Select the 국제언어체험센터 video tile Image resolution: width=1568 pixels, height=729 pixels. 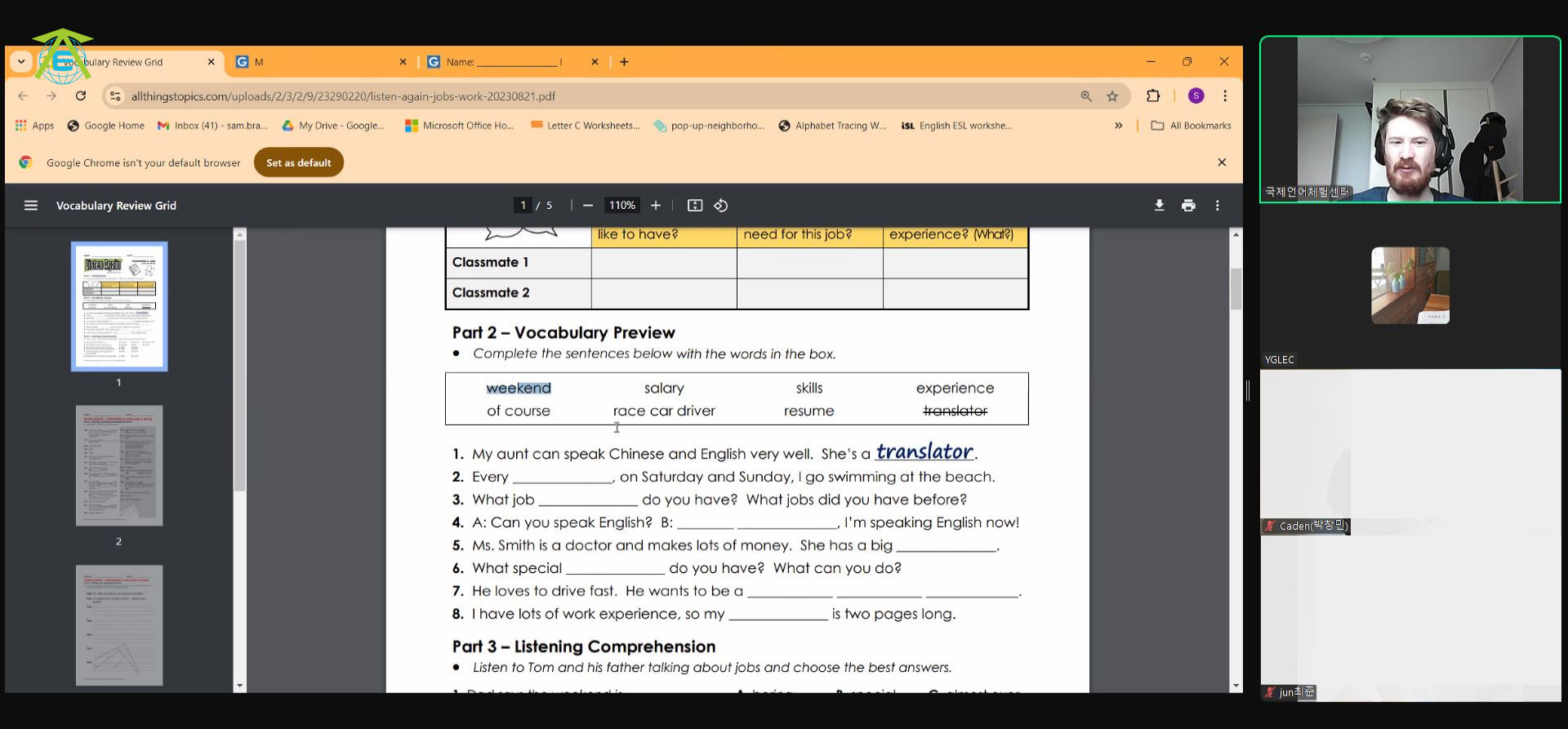[x=1410, y=119]
